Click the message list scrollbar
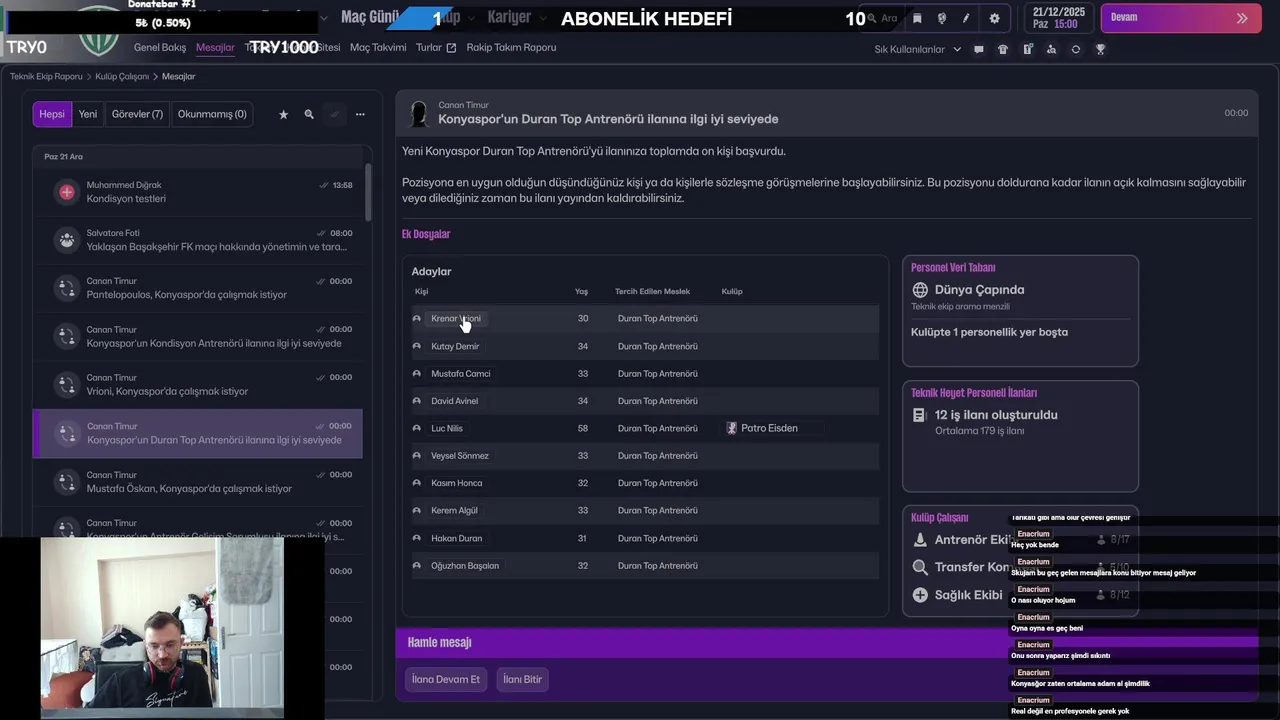1280x720 pixels. 368,192
